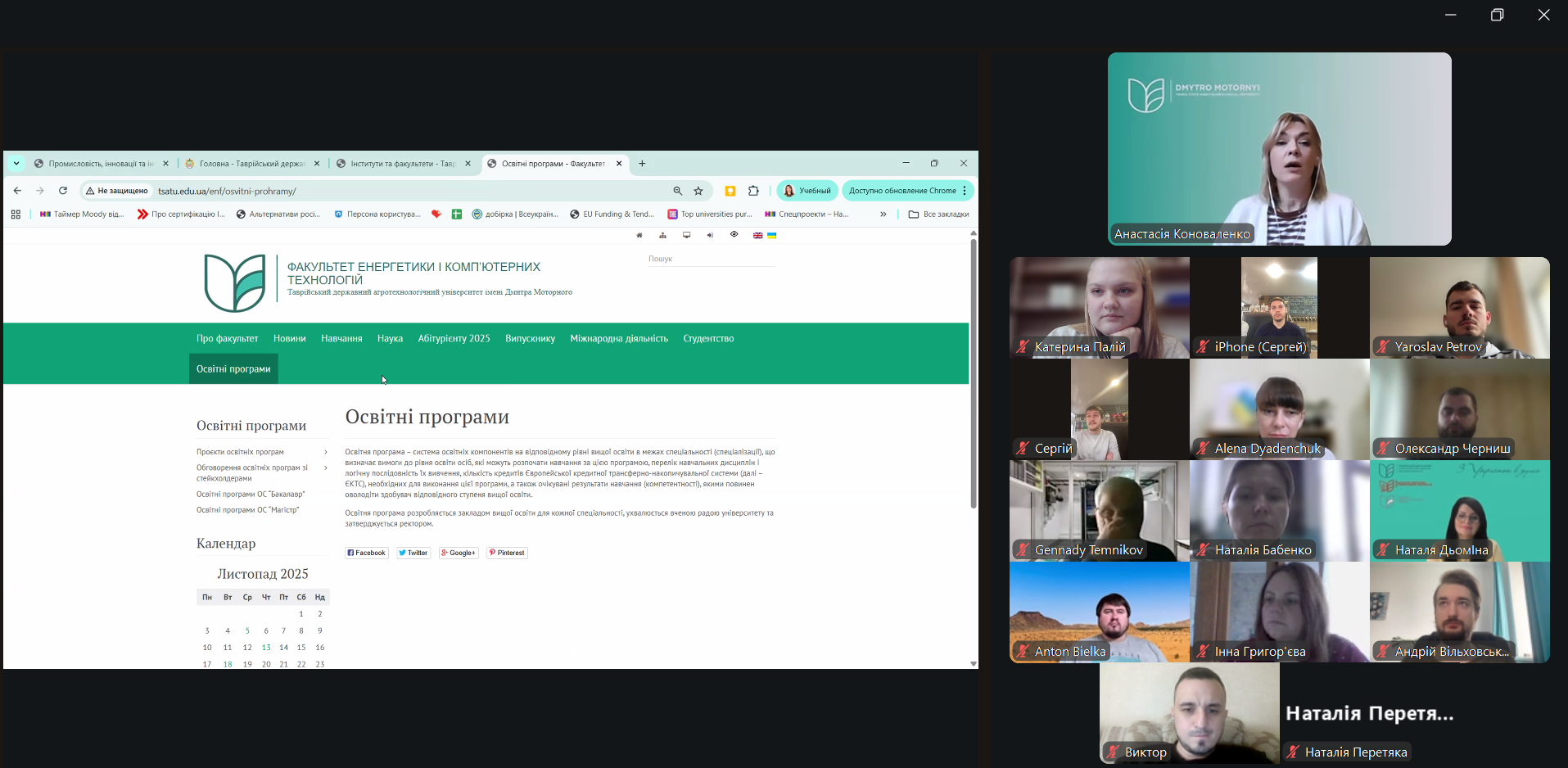Viewport: 1568px width, 768px height.
Task: Reload the page in the shared browser
Action: click(x=63, y=191)
